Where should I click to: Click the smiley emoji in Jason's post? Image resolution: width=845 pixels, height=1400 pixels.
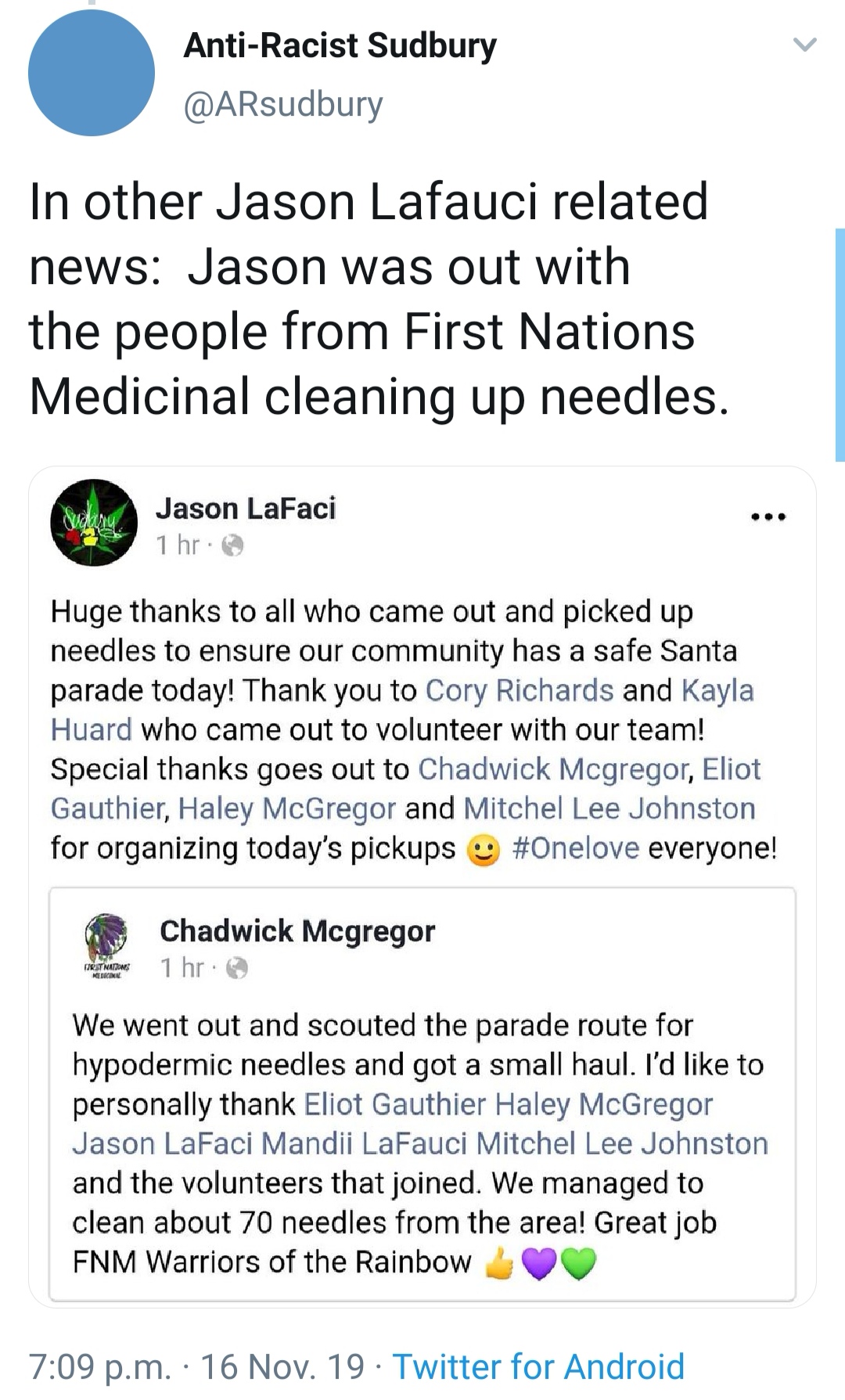coord(484,850)
